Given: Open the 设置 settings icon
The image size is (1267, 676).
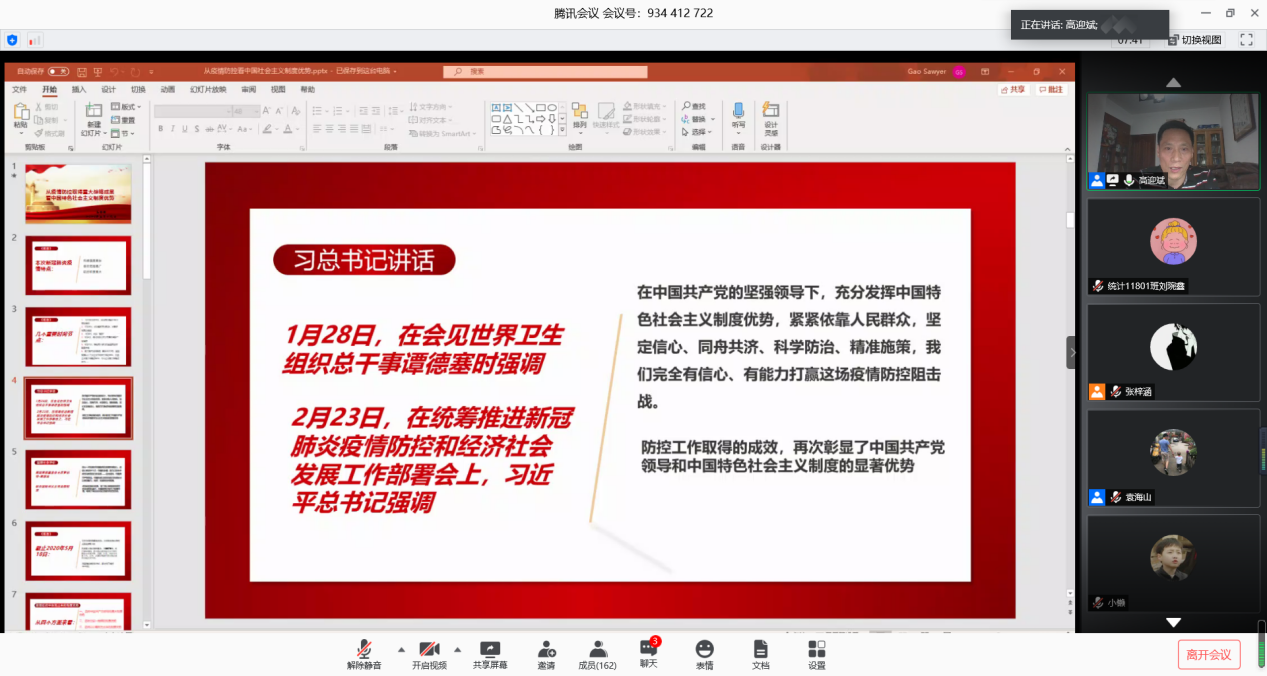Looking at the screenshot, I should [817, 650].
